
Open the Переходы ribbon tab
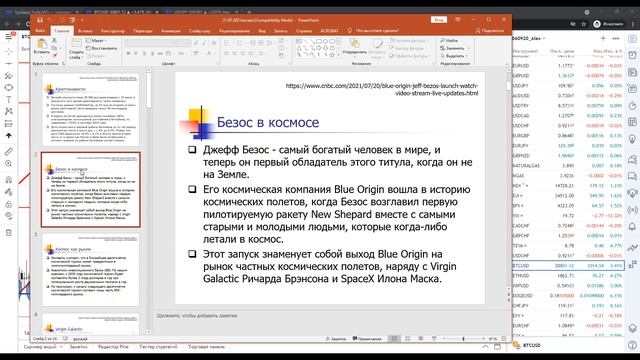tap(143, 31)
